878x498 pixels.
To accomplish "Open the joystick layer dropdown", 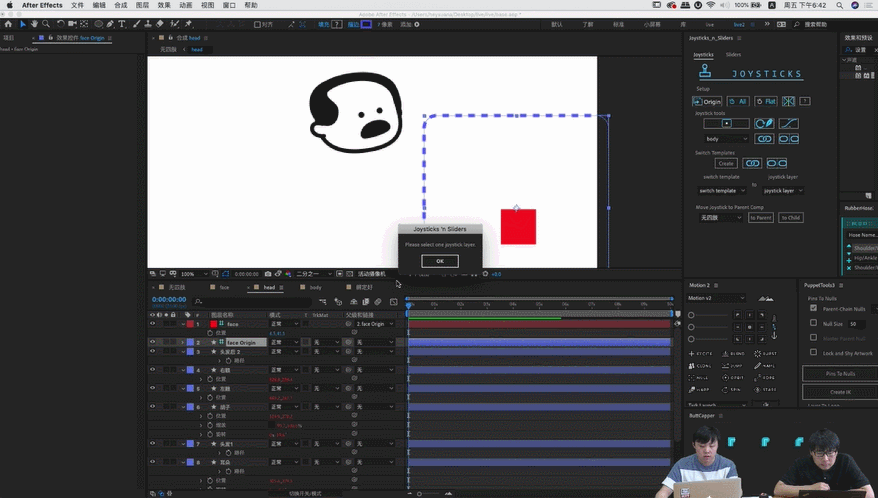I will (x=783, y=190).
